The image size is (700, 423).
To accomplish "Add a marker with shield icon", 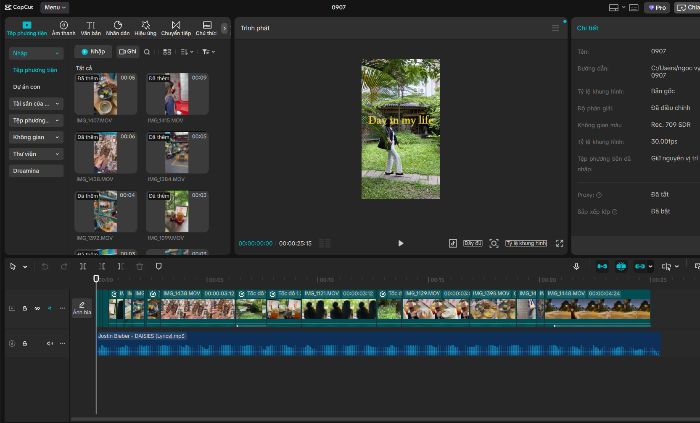I will (x=158, y=266).
